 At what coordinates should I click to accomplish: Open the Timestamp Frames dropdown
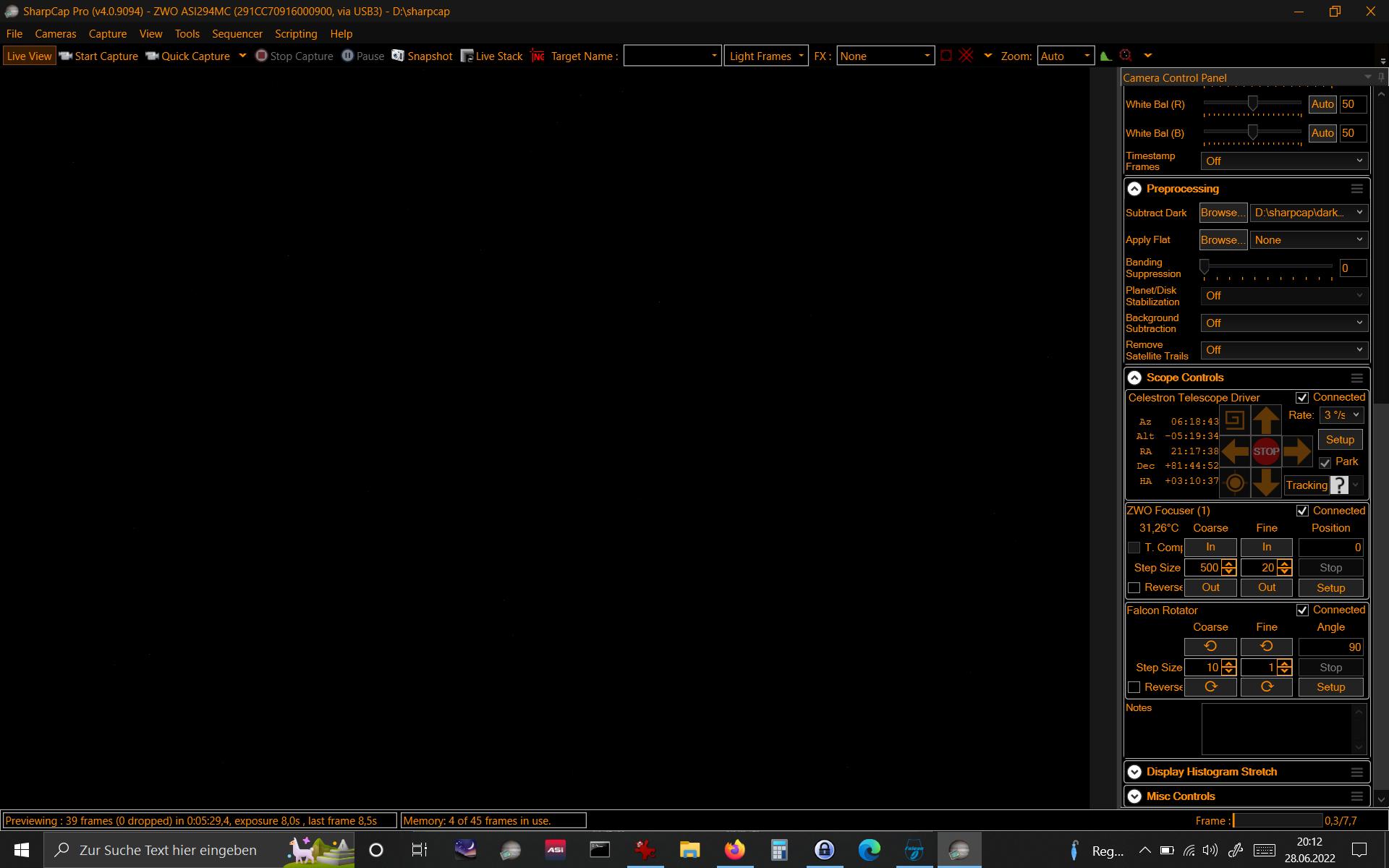click(1284, 161)
